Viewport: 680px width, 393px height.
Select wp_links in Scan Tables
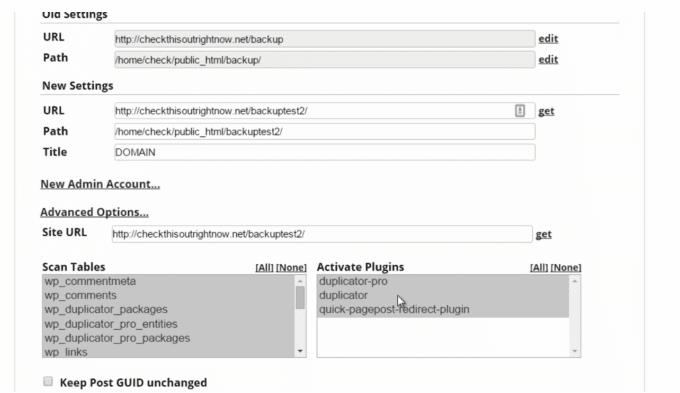pos(169,352)
